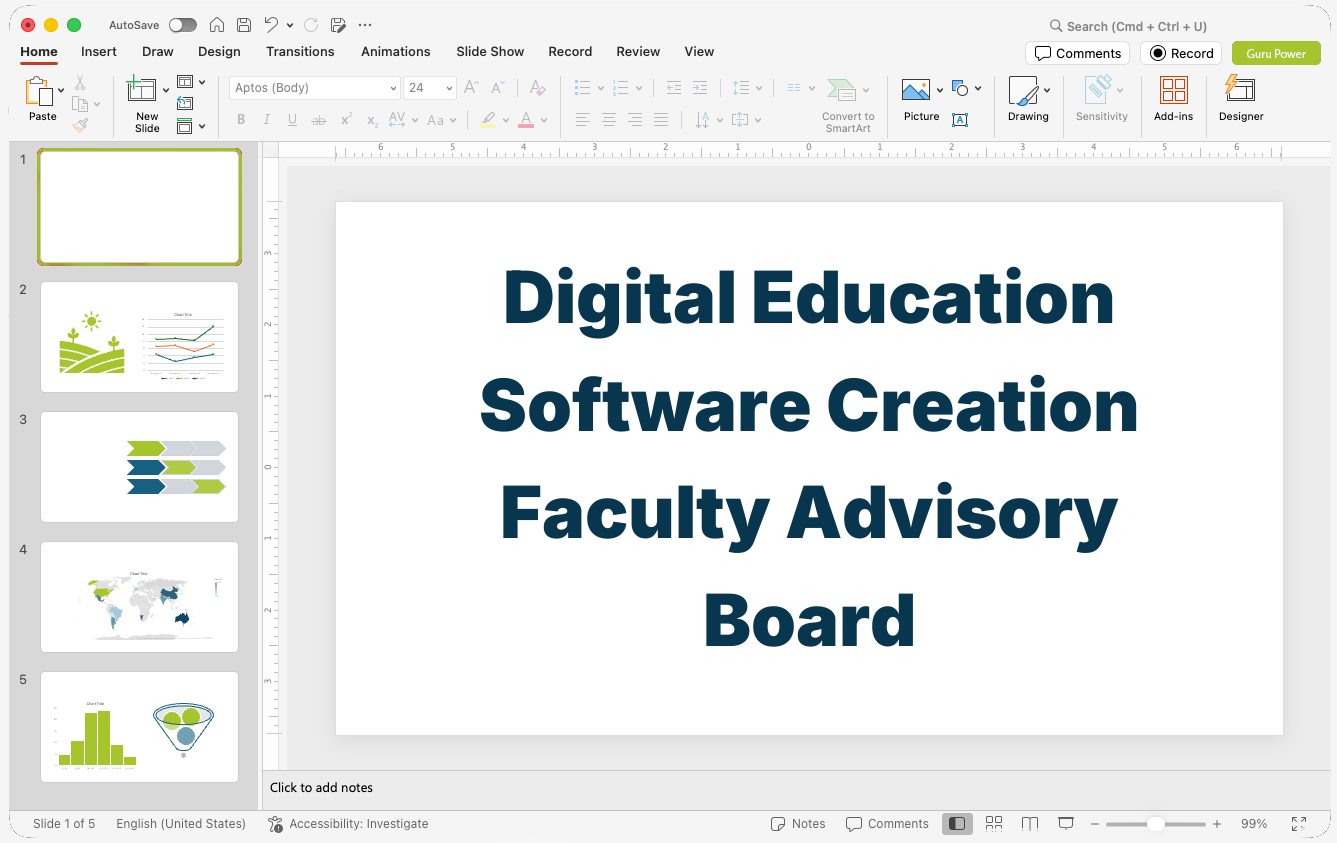The height and width of the screenshot is (843, 1337).
Task: Click the bulleted list icon
Action: click(583, 88)
